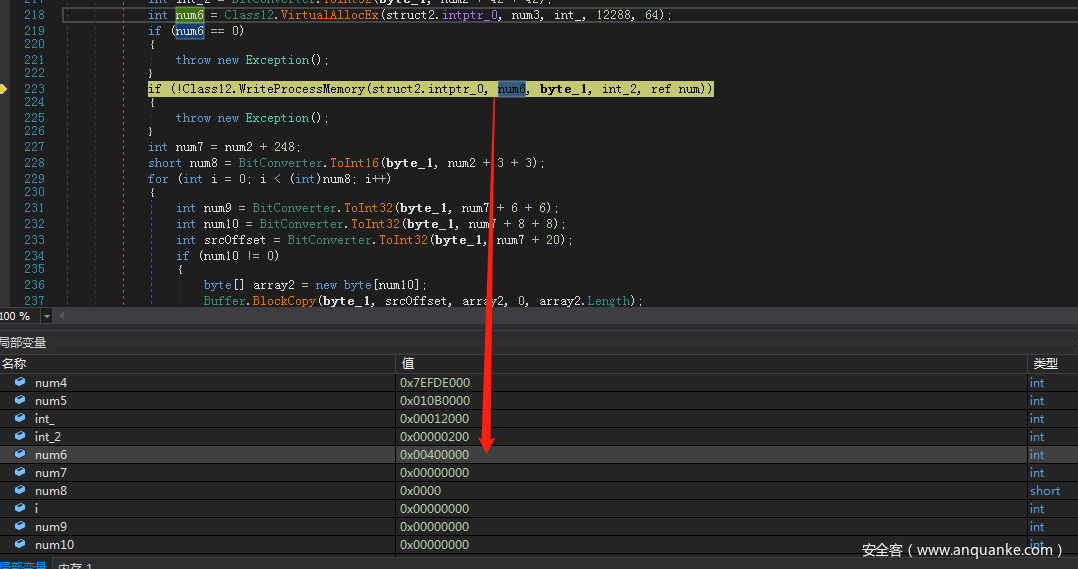Click the 局部变量 panel title

tap(23, 342)
